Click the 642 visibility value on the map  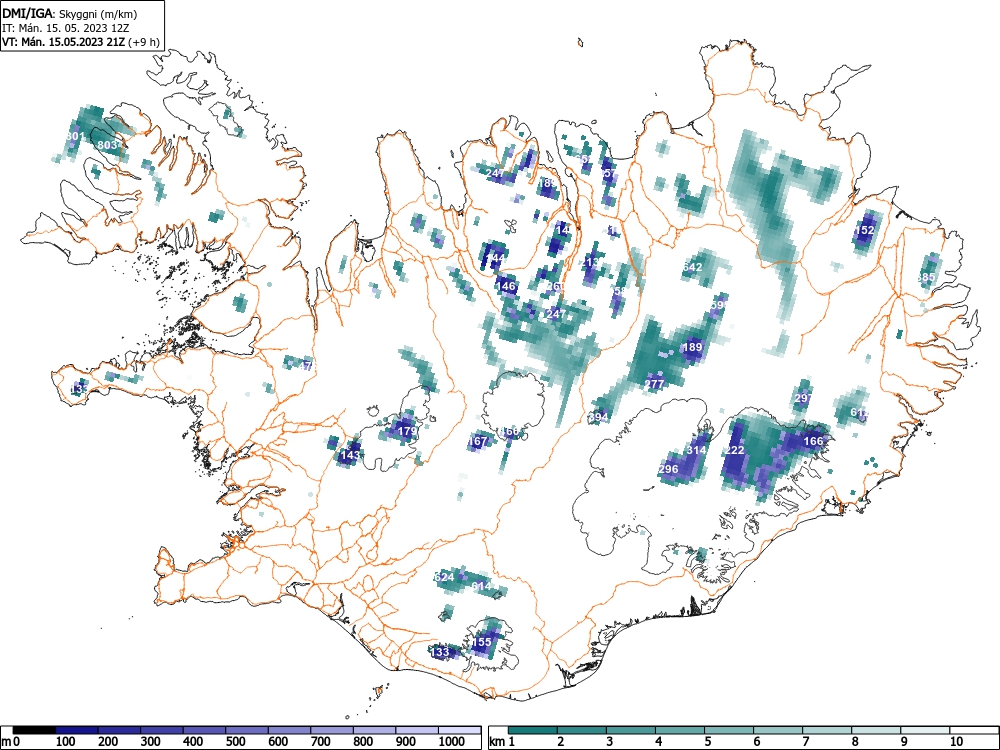pos(692,267)
